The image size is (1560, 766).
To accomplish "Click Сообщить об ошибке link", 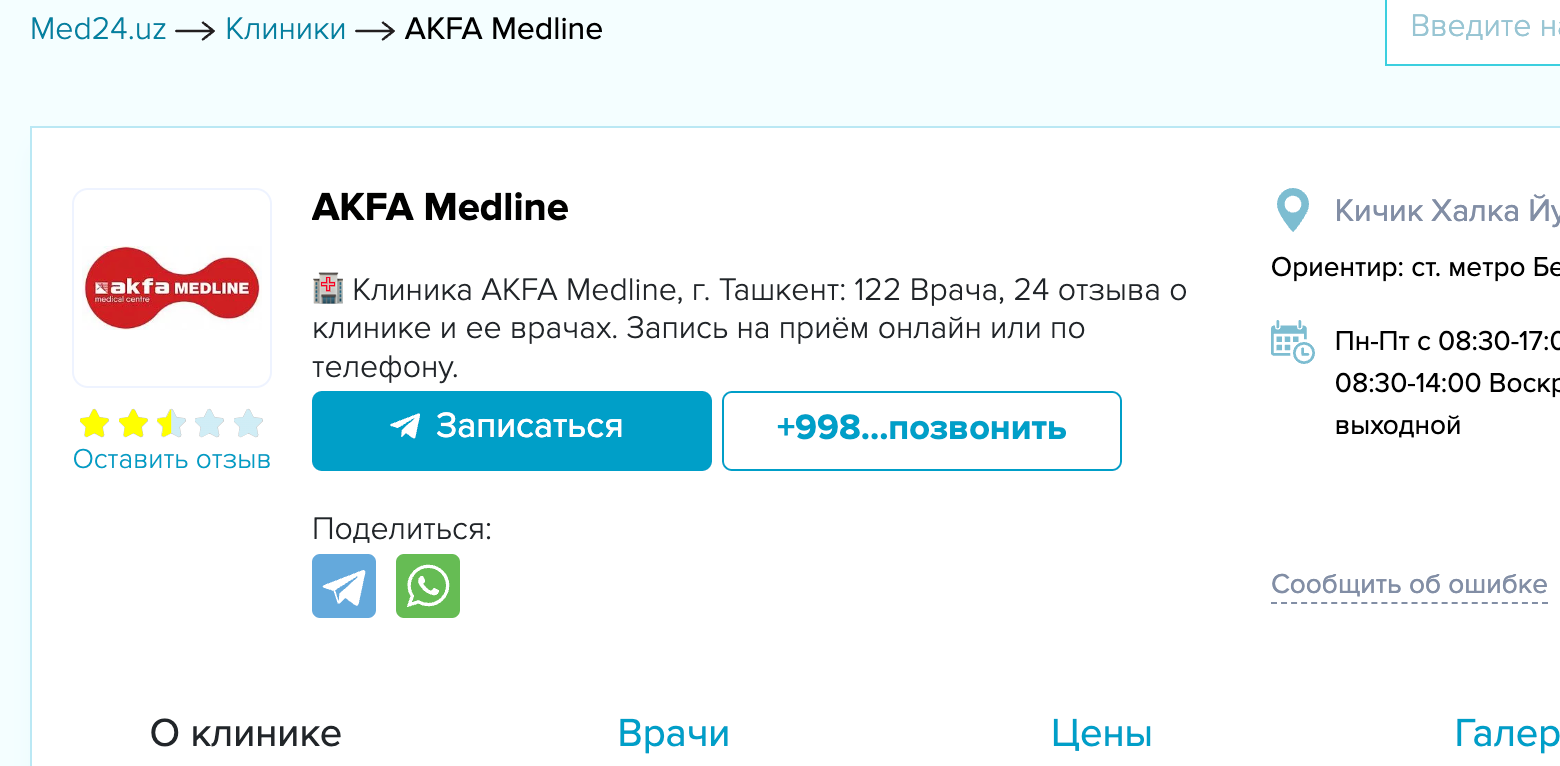I will [1408, 585].
